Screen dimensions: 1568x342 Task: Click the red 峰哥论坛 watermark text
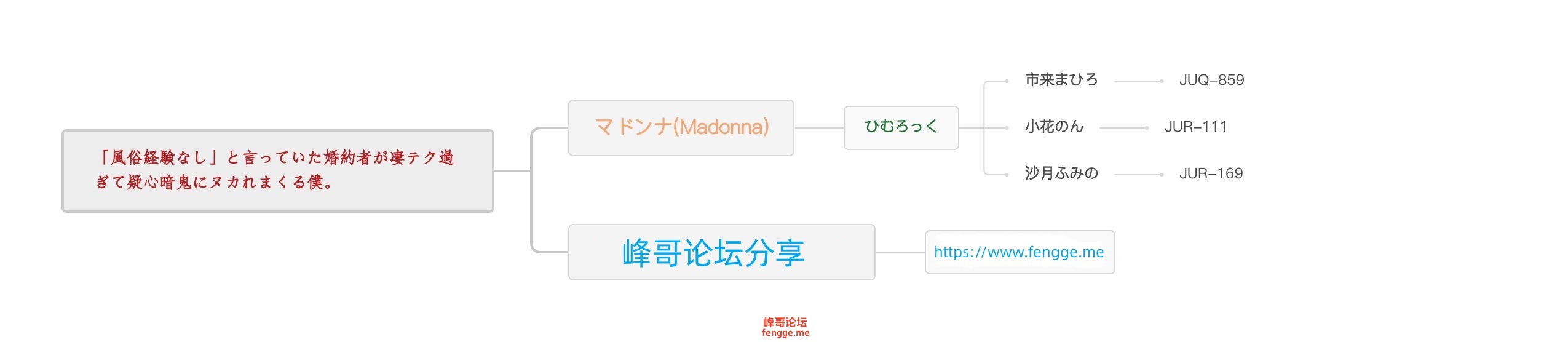click(x=785, y=322)
